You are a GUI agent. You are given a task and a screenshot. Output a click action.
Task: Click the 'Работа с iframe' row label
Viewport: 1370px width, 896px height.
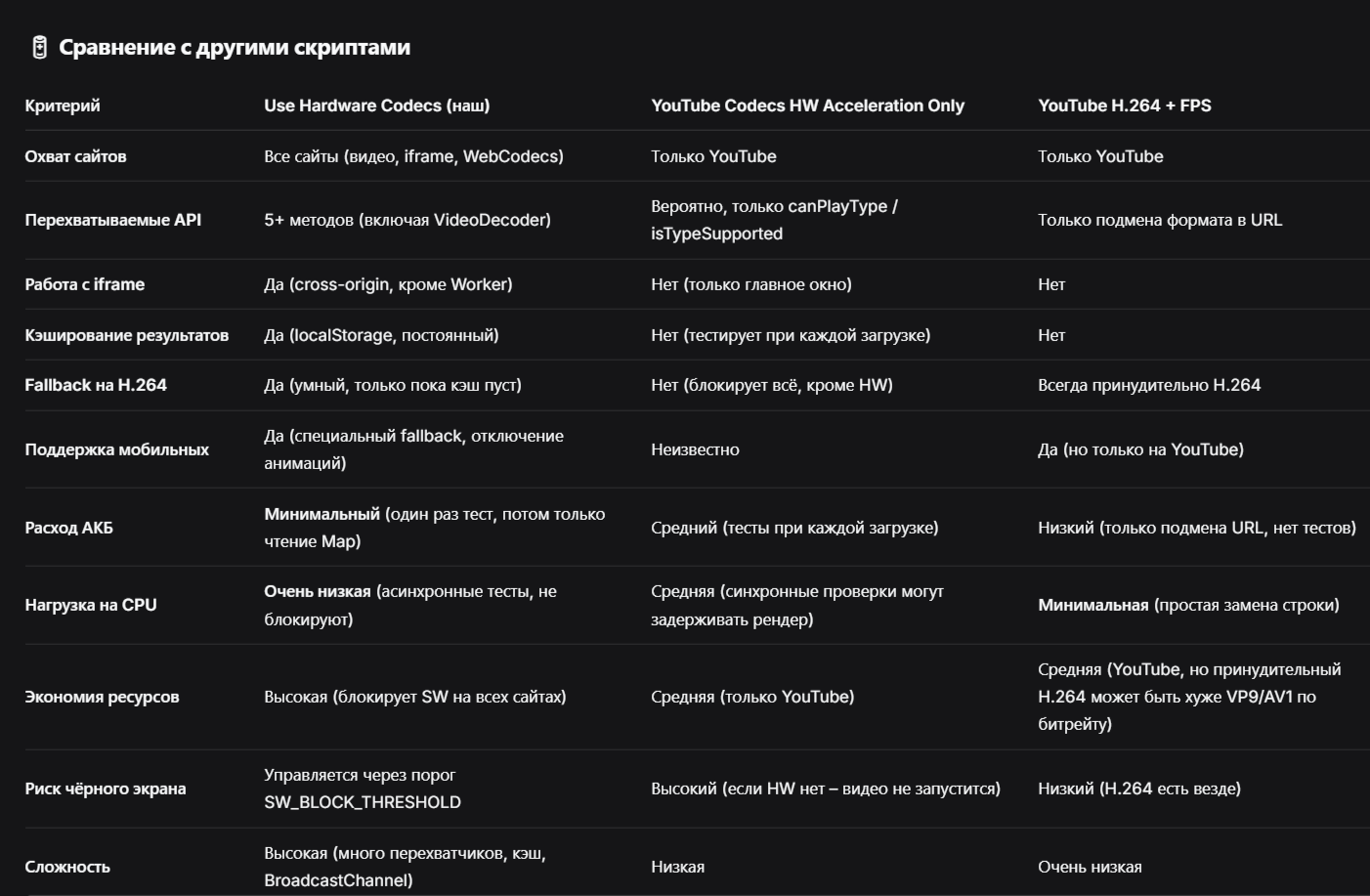pos(85,284)
